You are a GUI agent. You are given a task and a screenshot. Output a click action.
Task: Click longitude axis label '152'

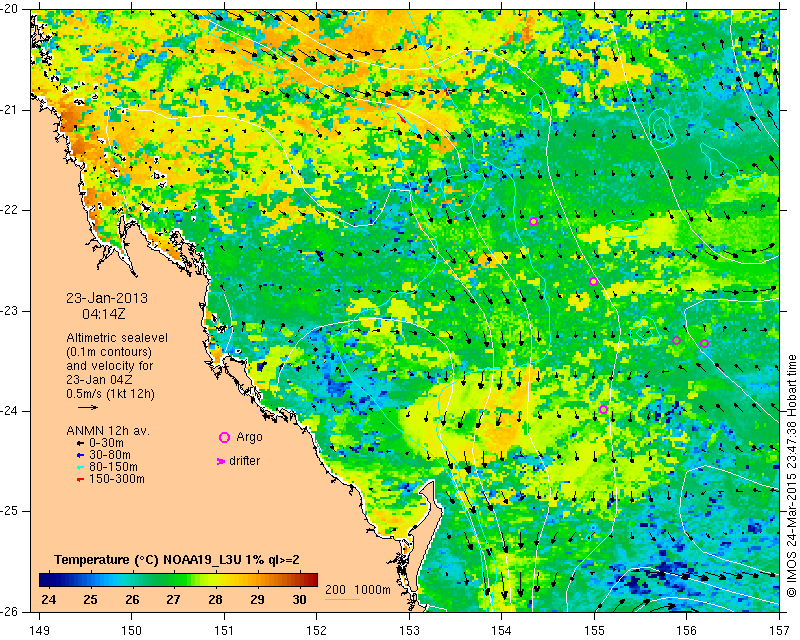(316, 631)
